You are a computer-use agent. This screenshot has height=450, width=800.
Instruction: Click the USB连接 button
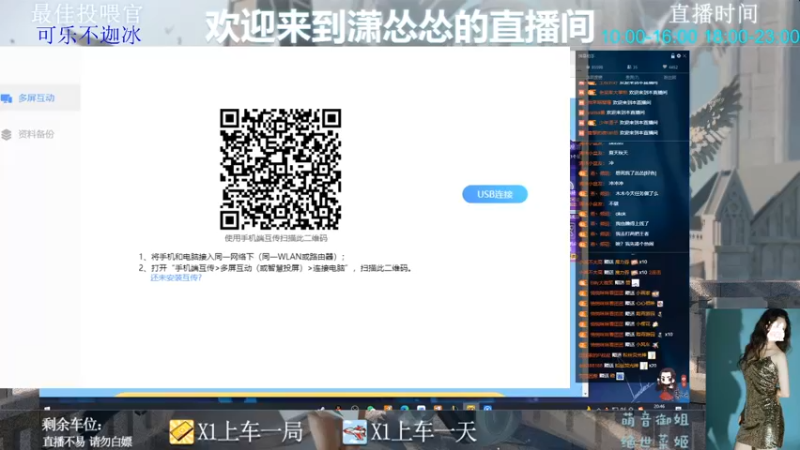point(494,194)
